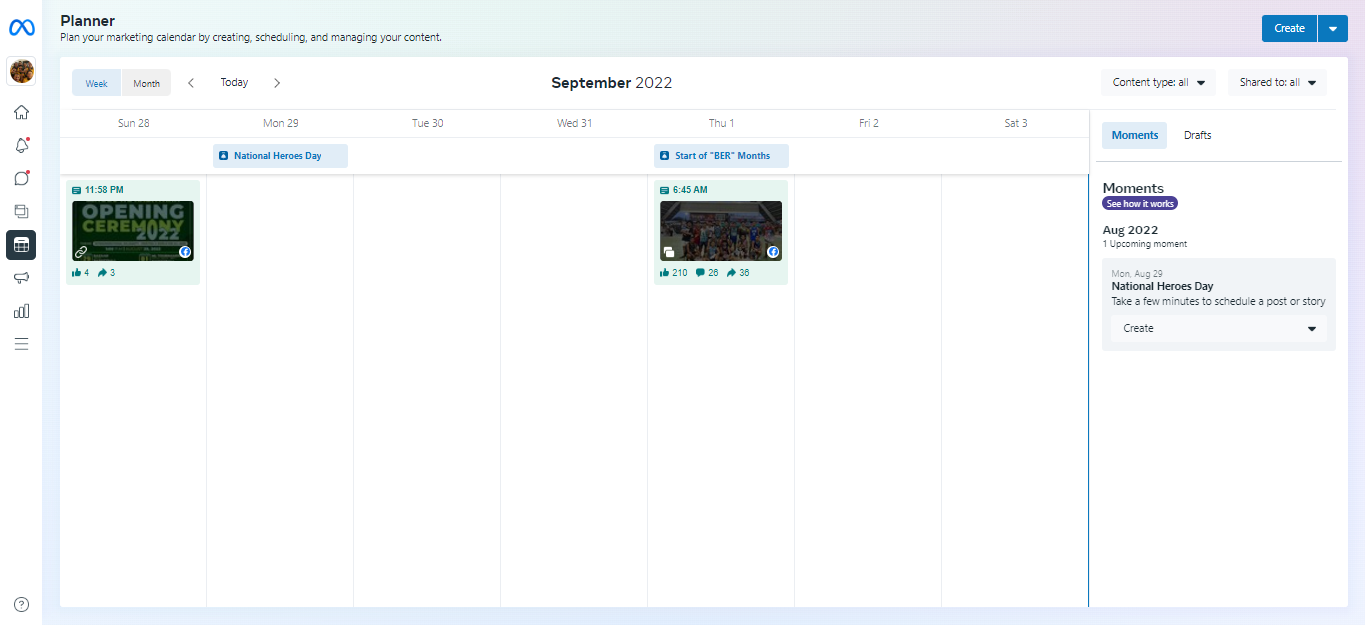Viewport: 1365px width, 625px height.
Task: Click Facebook badge on Opening Ceremony post
Action: click(x=185, y=252)
